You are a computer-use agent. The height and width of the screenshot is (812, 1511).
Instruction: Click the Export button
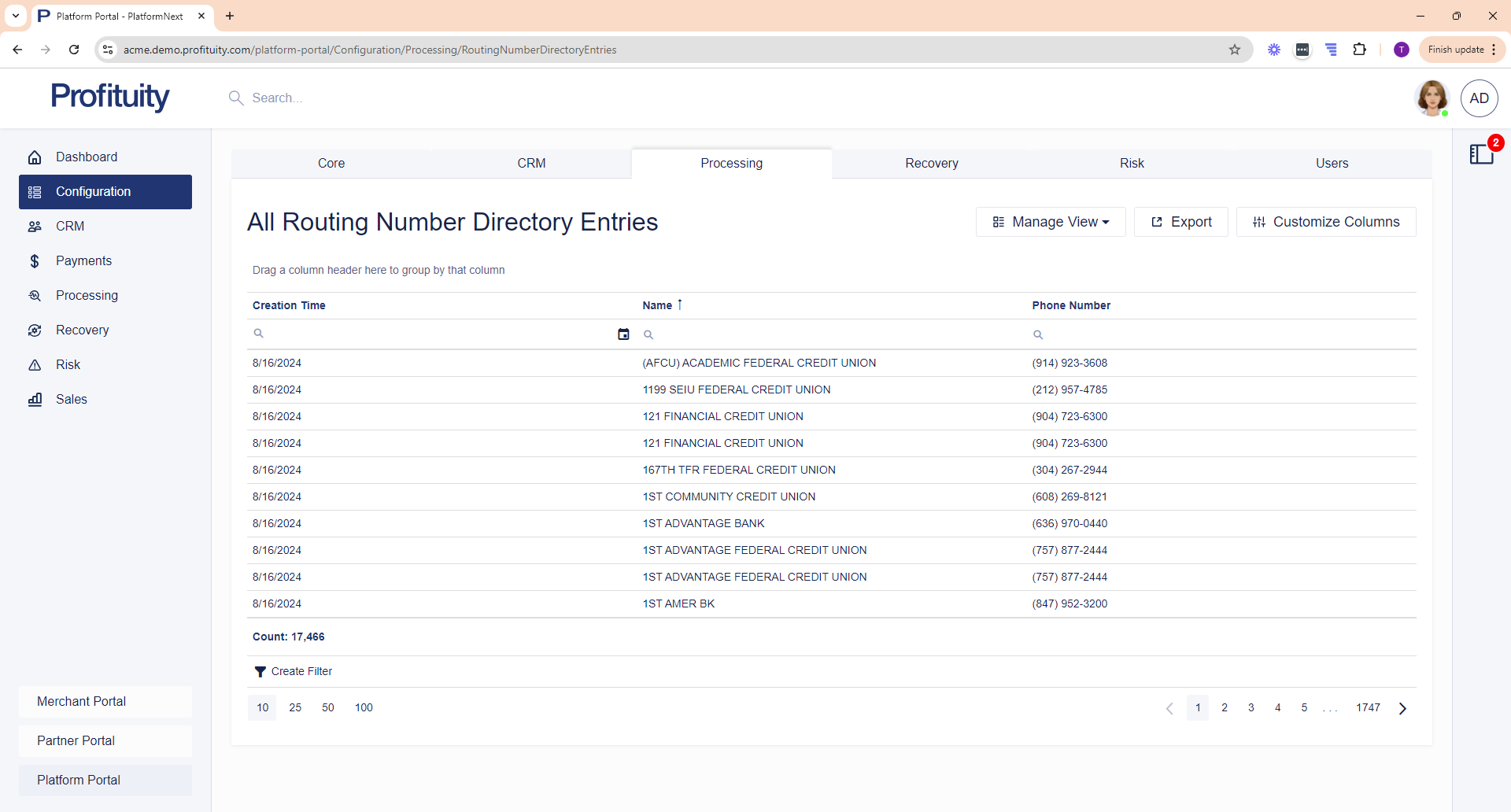[x=1180, y=222]
